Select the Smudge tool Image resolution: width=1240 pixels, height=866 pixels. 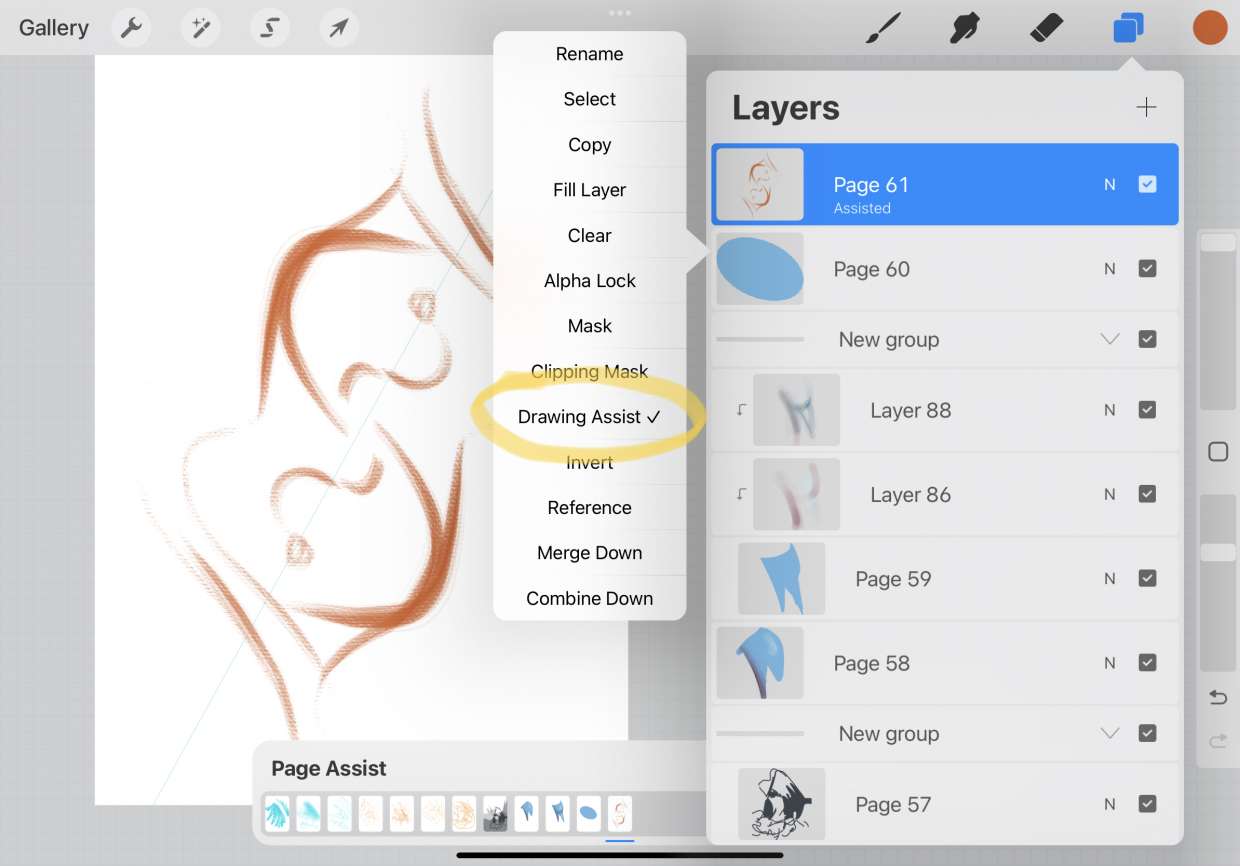point(963,28)
